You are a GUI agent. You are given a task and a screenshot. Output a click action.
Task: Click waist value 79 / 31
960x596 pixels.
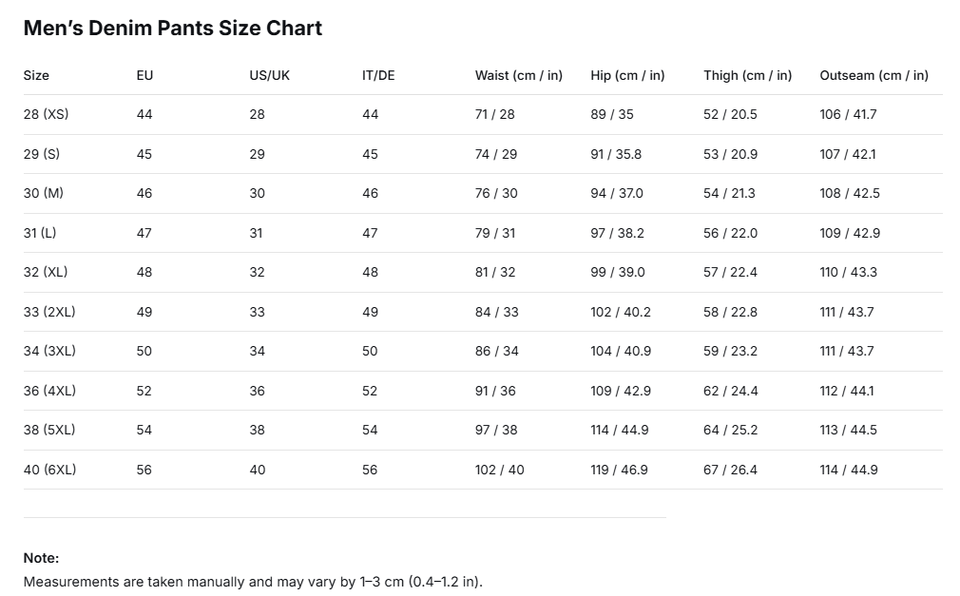[495, 233]
